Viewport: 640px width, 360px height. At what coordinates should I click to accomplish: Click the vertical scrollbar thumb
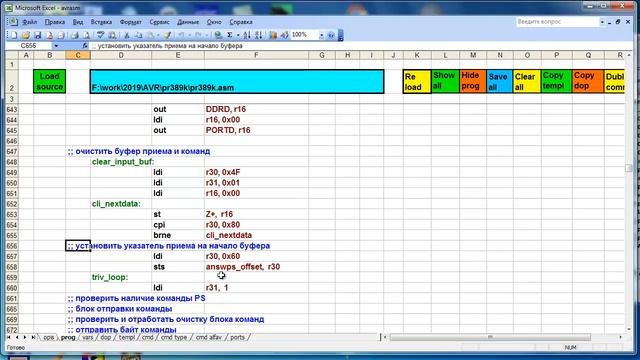[x=629, y=168]
